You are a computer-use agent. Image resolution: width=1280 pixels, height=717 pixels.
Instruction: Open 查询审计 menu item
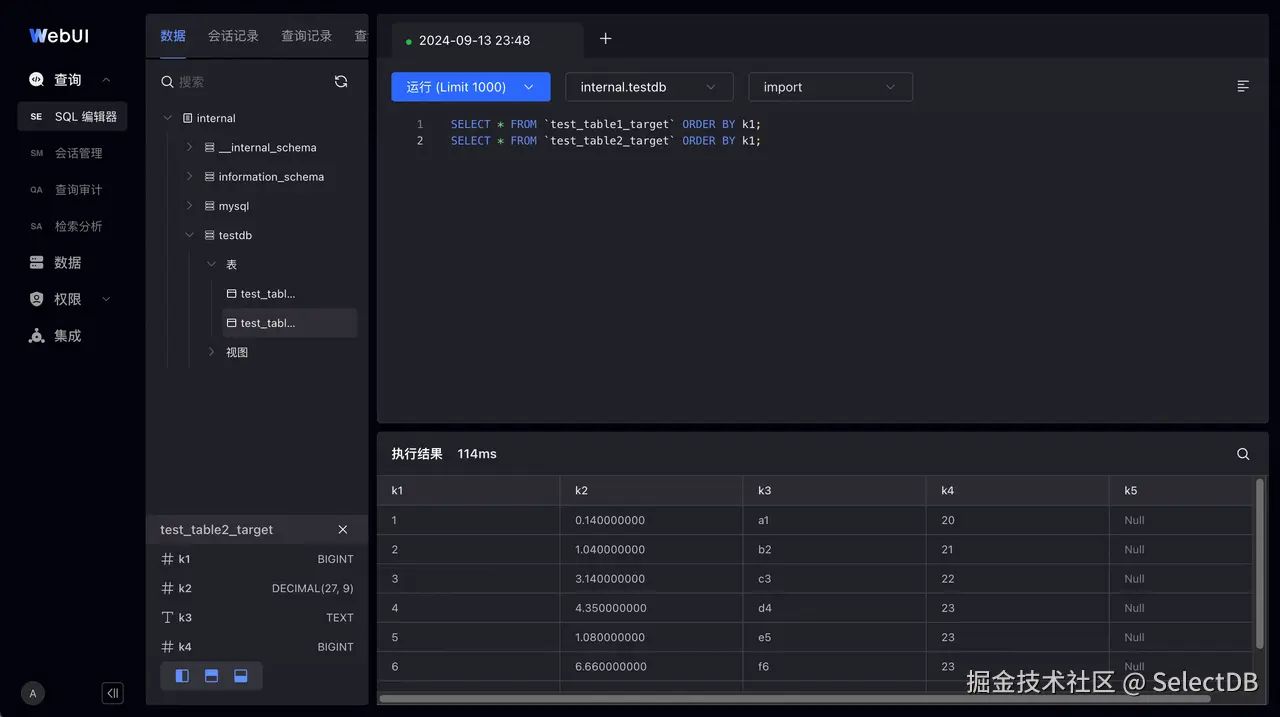72,190
